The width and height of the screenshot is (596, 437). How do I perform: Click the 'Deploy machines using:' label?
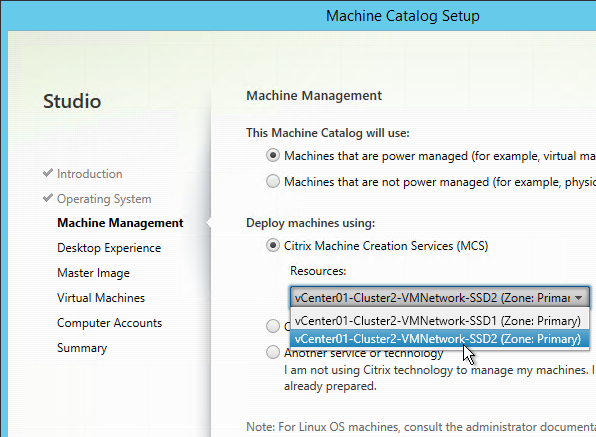311,223
